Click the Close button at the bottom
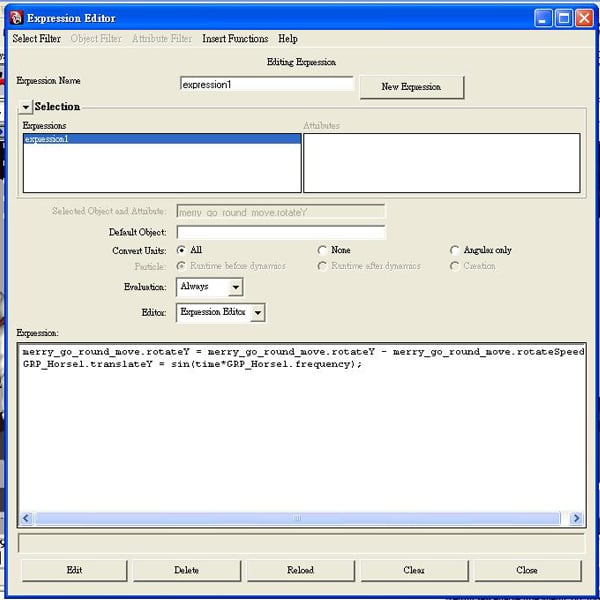The height and width of the screenshot is (600, 600). (527, 570)
